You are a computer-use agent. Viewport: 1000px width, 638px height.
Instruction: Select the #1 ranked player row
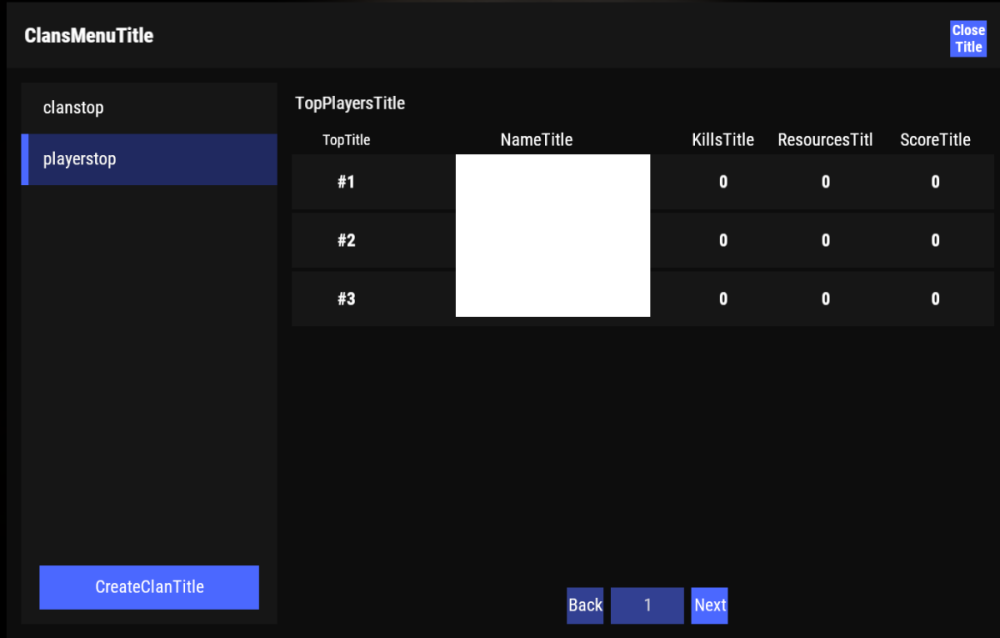[346, 182]
